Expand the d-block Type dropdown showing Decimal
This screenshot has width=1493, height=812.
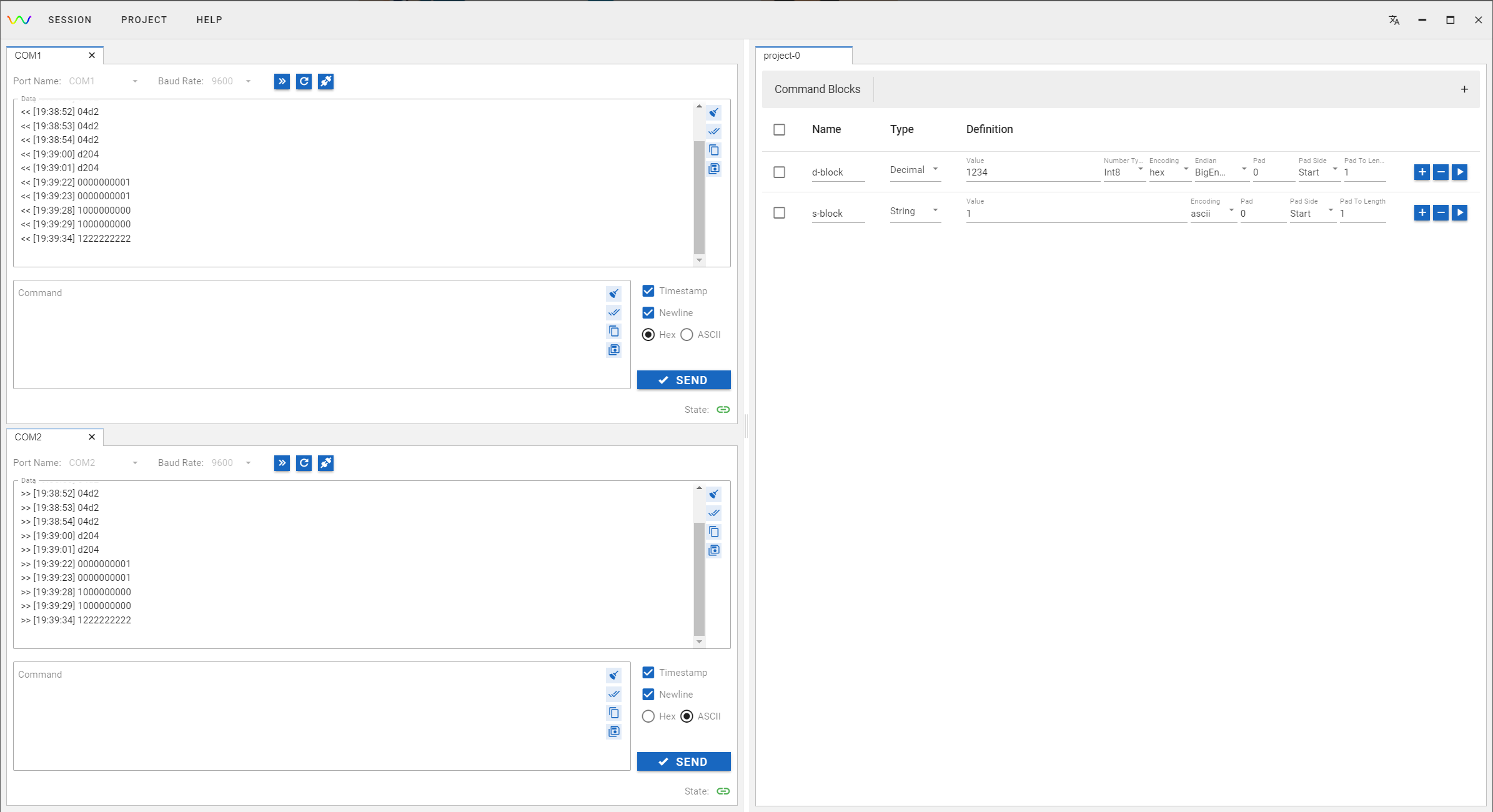pyautogui.click(x=915, y=170)
